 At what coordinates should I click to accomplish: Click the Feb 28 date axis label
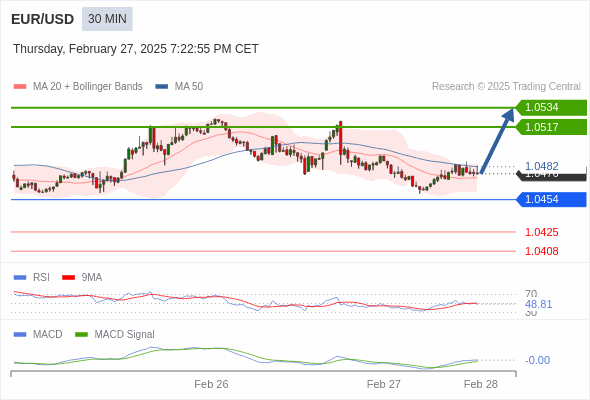[481, 384]
